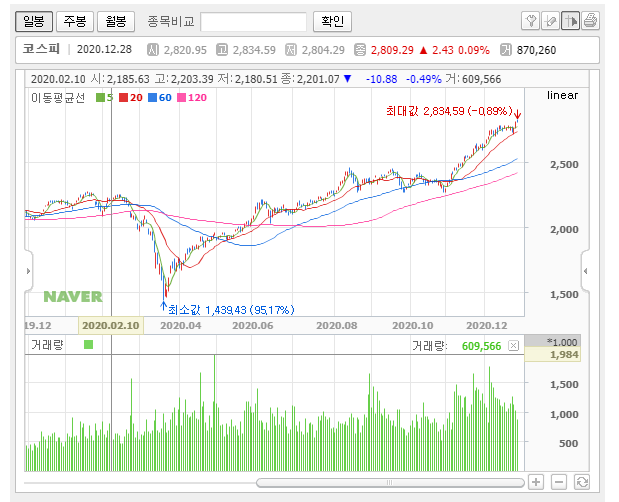Click the 2020.12 axis label
619x502 pixels.
pyautogui.click(x=487, y=326)
